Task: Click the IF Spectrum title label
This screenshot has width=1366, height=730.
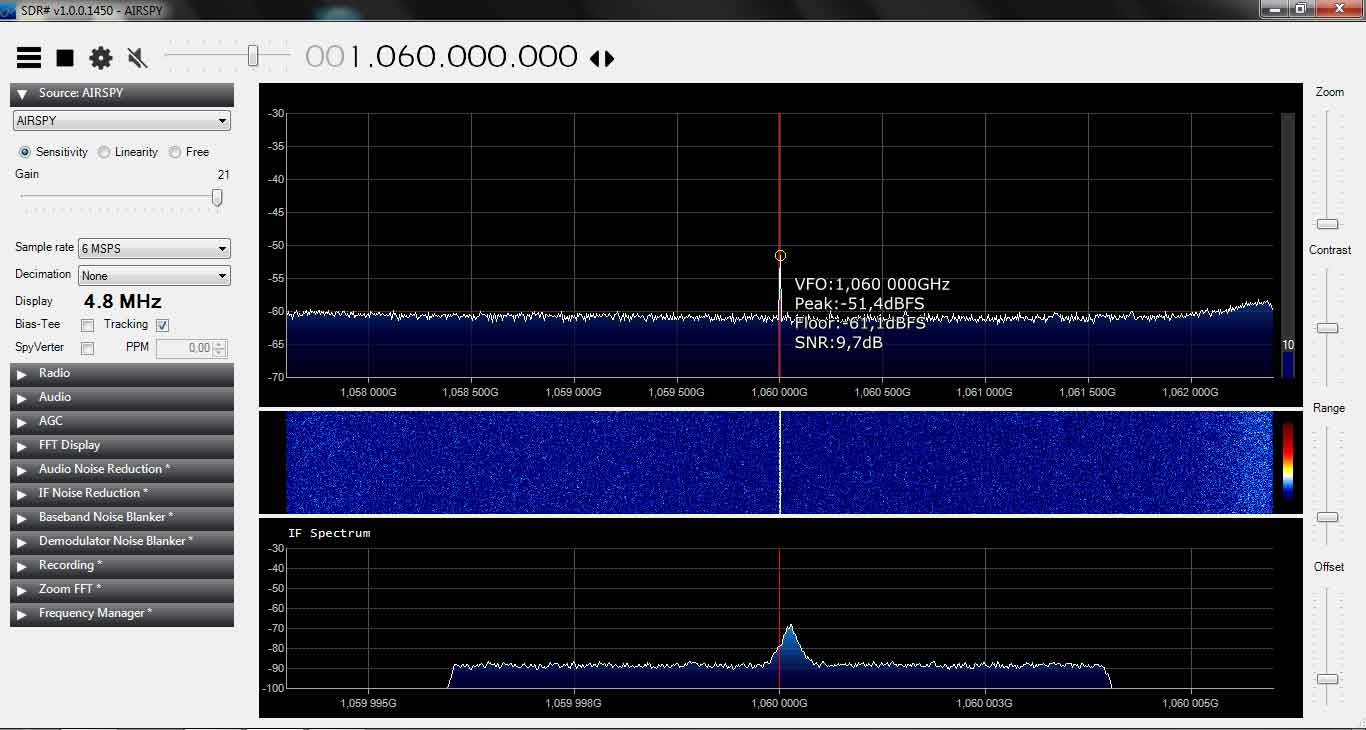Action: coord(329,533)
